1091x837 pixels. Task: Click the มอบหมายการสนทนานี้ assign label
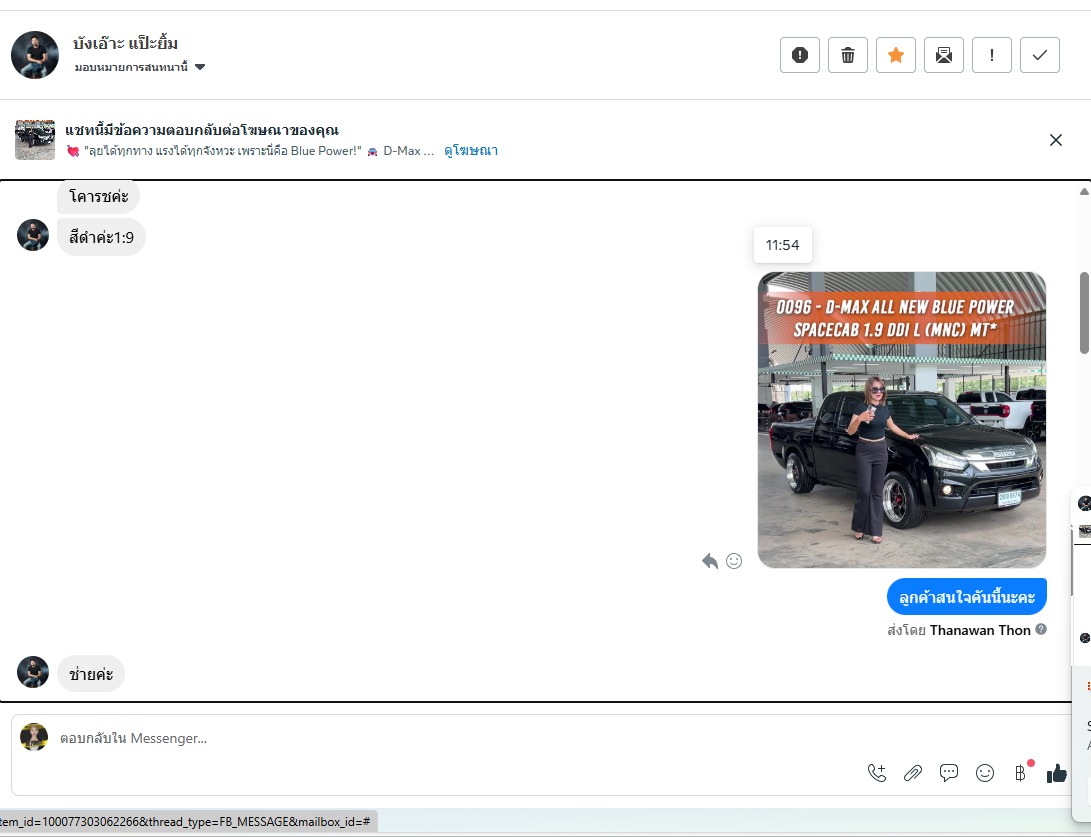131,67
